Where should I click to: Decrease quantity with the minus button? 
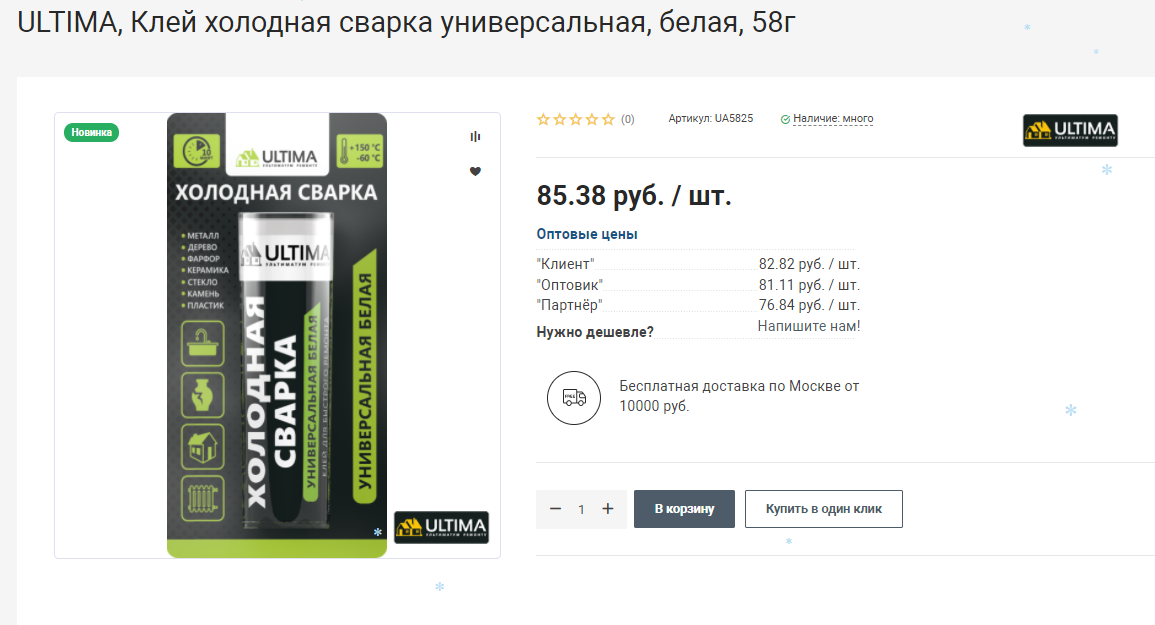click(x=555, y=509)
